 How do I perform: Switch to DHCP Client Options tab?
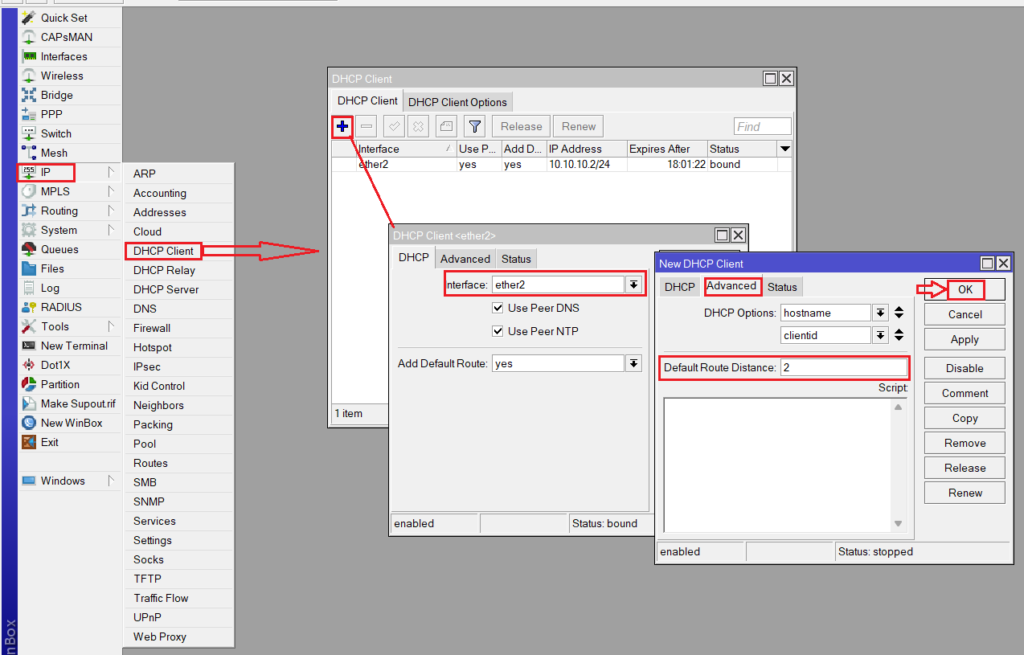(458, 102)
